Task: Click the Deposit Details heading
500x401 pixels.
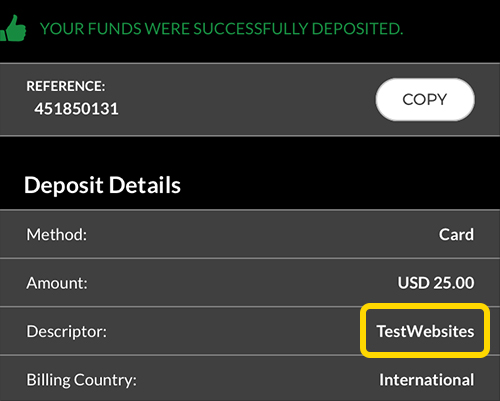Action: 102,185
